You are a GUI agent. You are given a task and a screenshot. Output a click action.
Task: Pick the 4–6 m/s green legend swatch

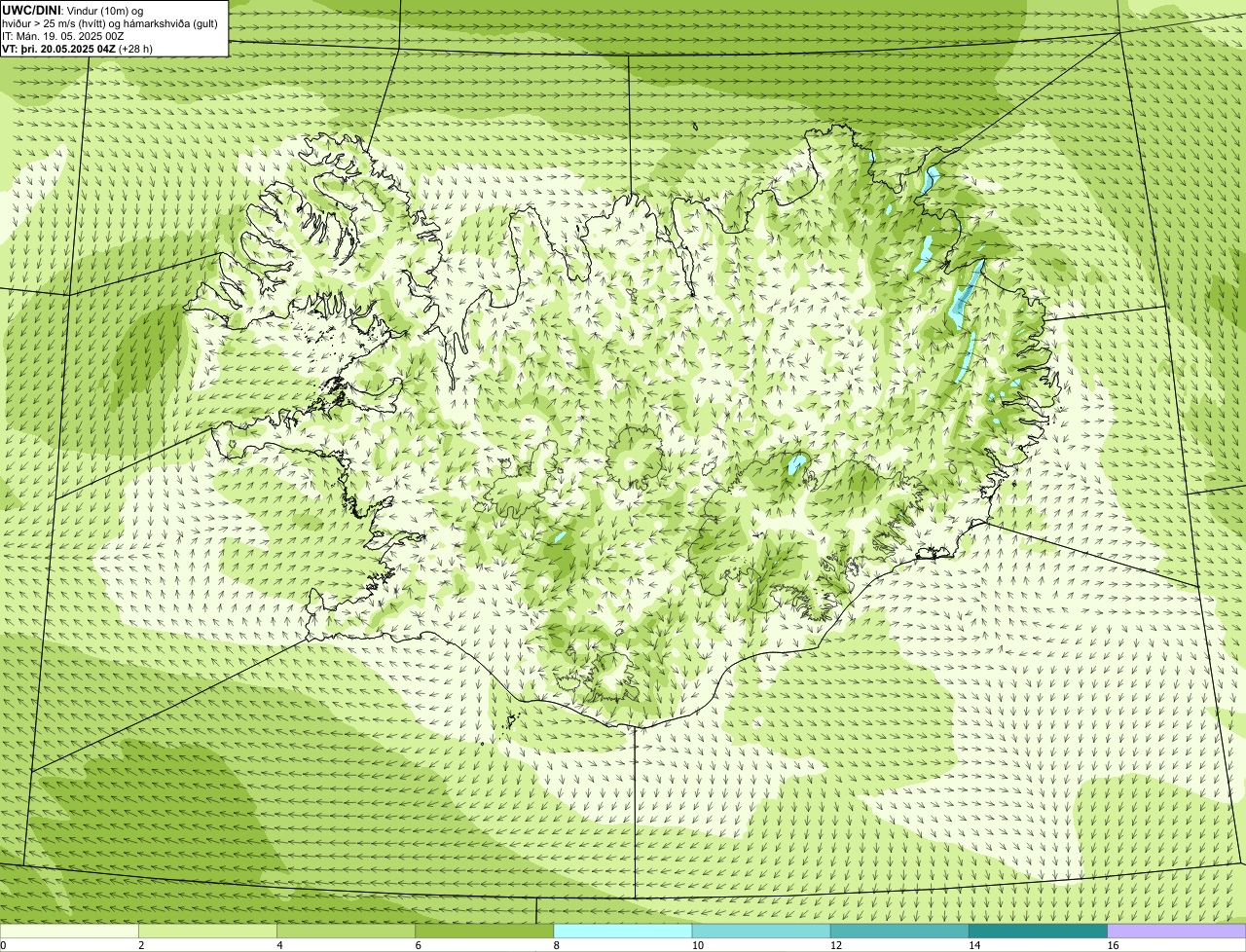[x=347, y=931]
